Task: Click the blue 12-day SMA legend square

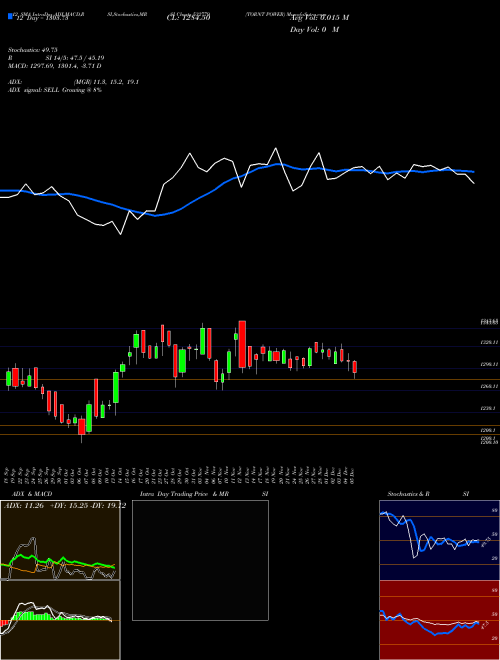Action: [10, 17]
